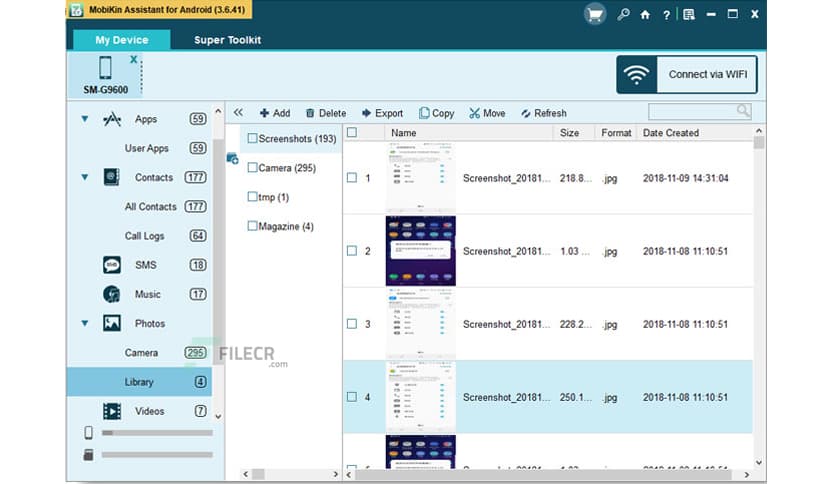Check the Camera (295) album checkbox
This screenshot has height=484, width=836.
252,167
